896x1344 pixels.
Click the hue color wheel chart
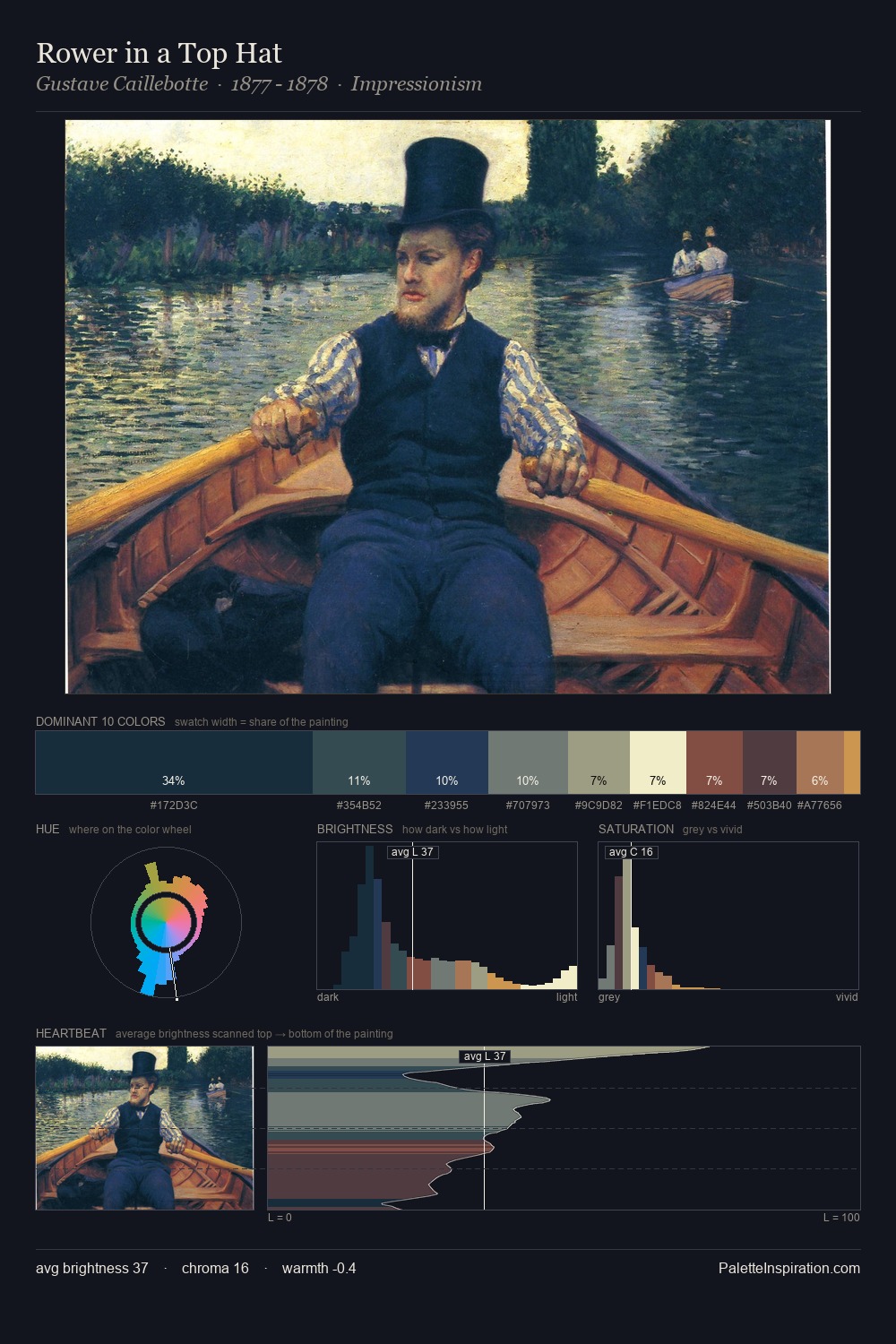click(166, 922)
